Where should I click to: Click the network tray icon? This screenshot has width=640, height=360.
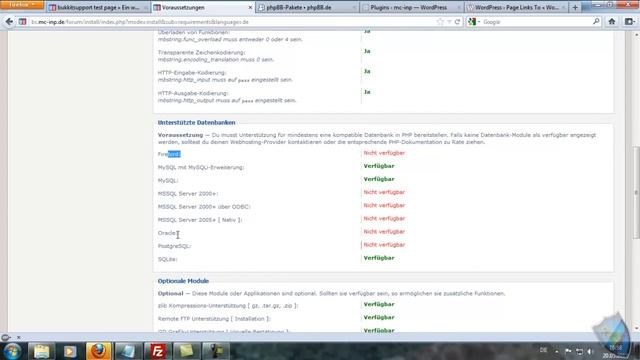pyautogui.click(x=579, y=351)
